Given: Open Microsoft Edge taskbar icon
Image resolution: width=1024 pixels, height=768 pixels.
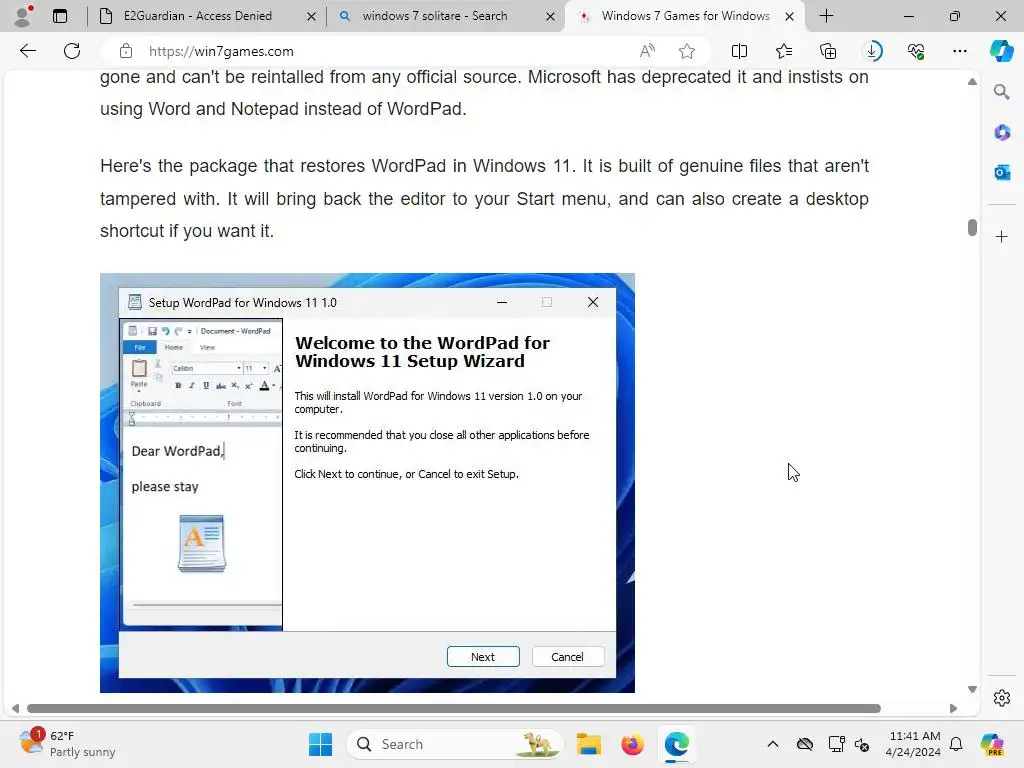Looking at the screenshot, I should (x=677, y=744).
